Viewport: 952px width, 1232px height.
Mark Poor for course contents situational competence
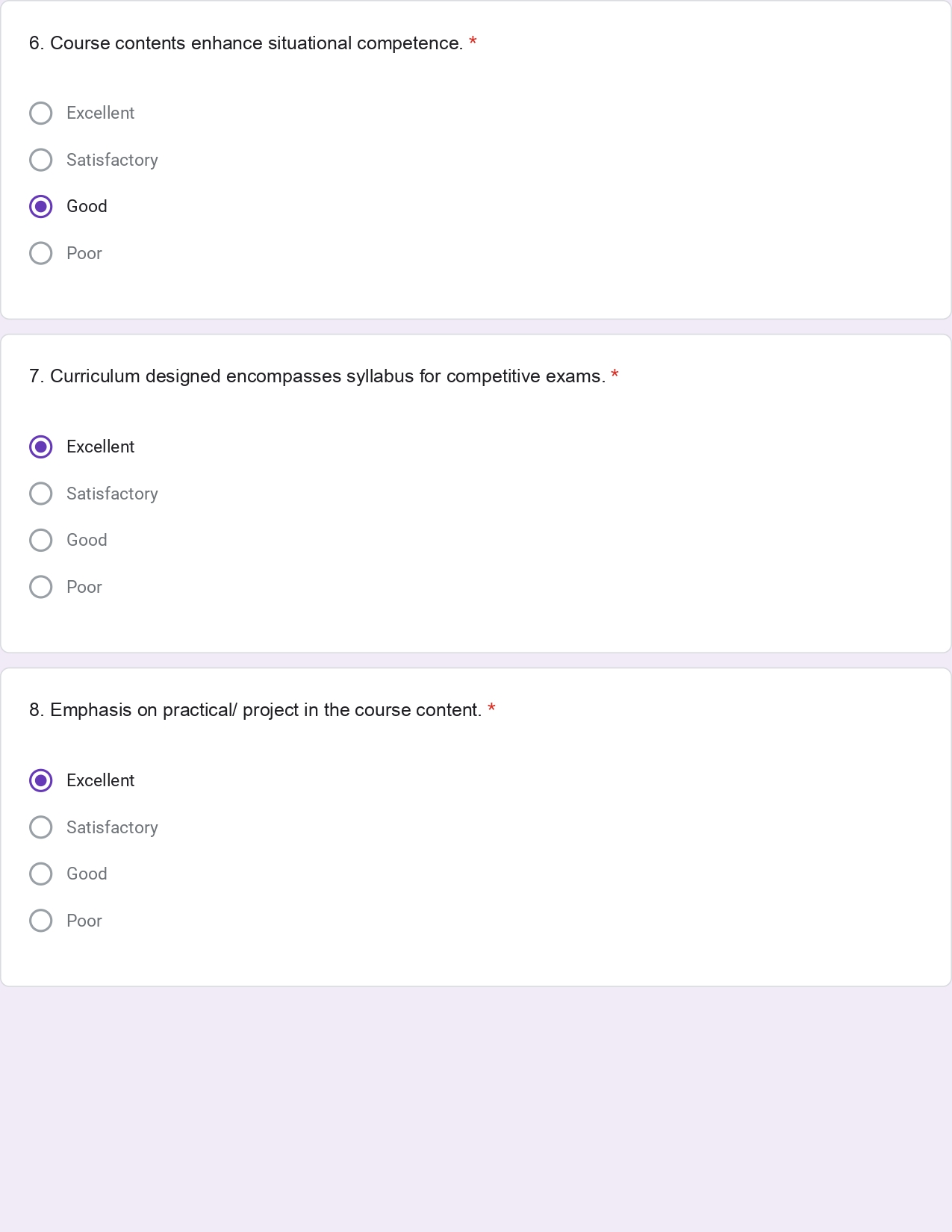[x=41, y=253]
